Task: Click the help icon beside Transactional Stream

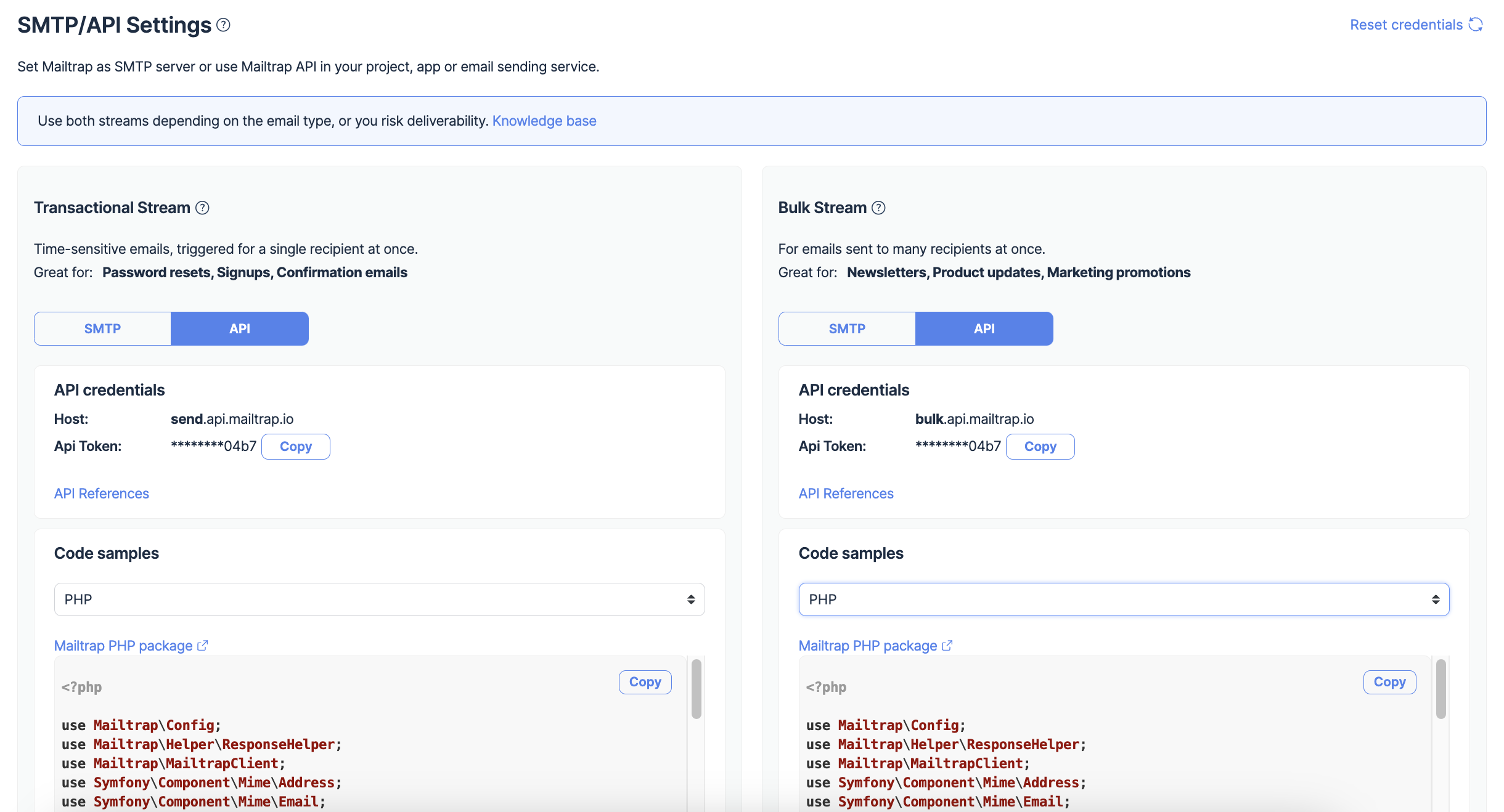Action: pos(202,208)
